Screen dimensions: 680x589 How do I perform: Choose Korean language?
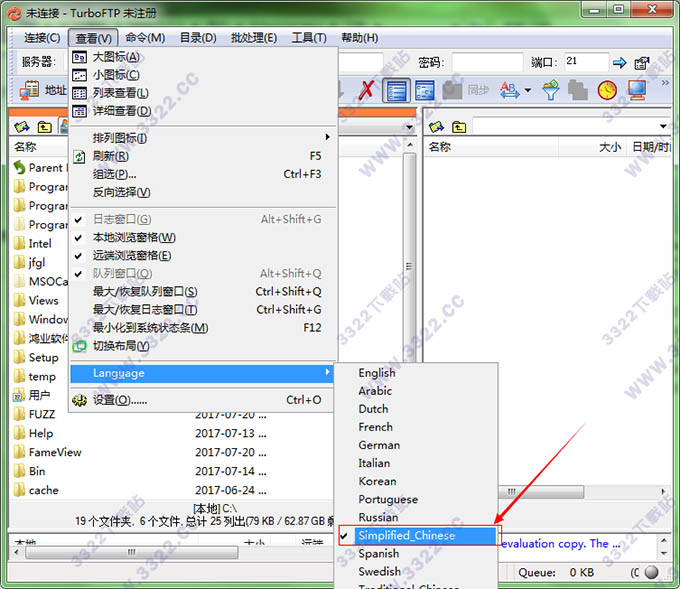point(417,481)
